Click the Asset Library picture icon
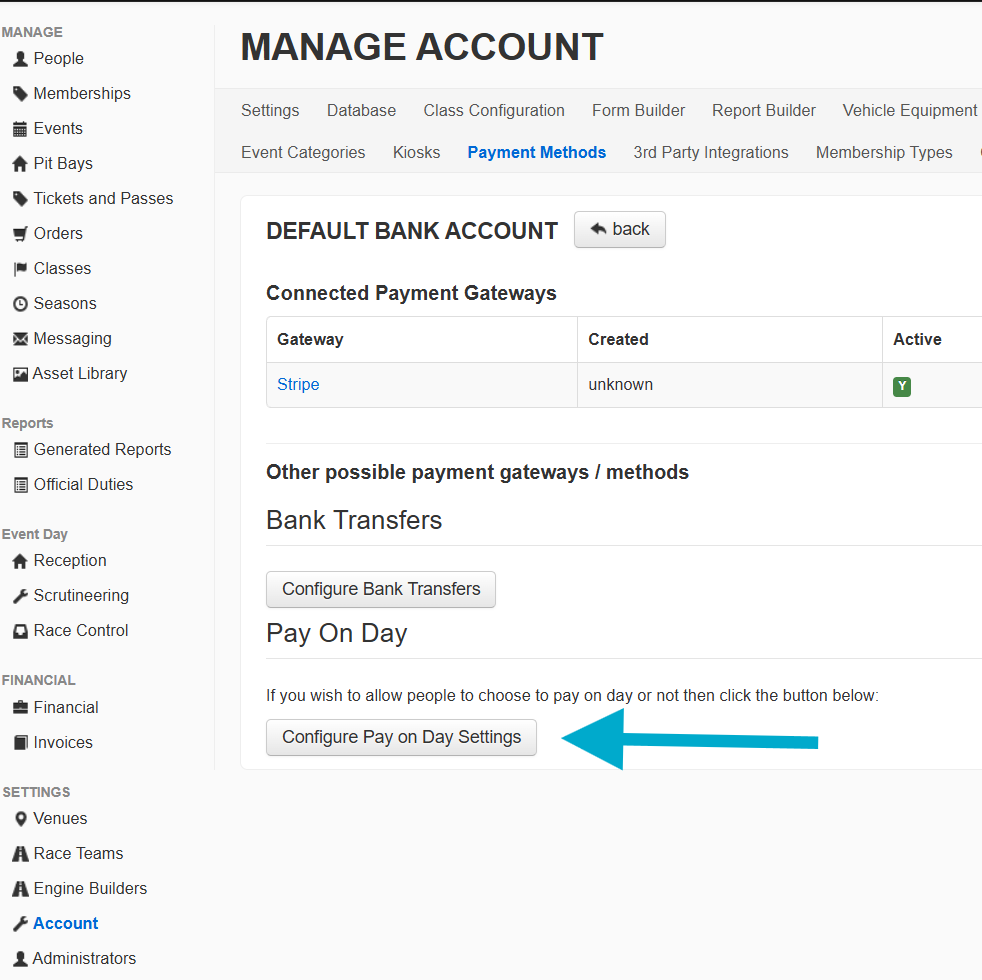982x980 pixels. [20, 374]
